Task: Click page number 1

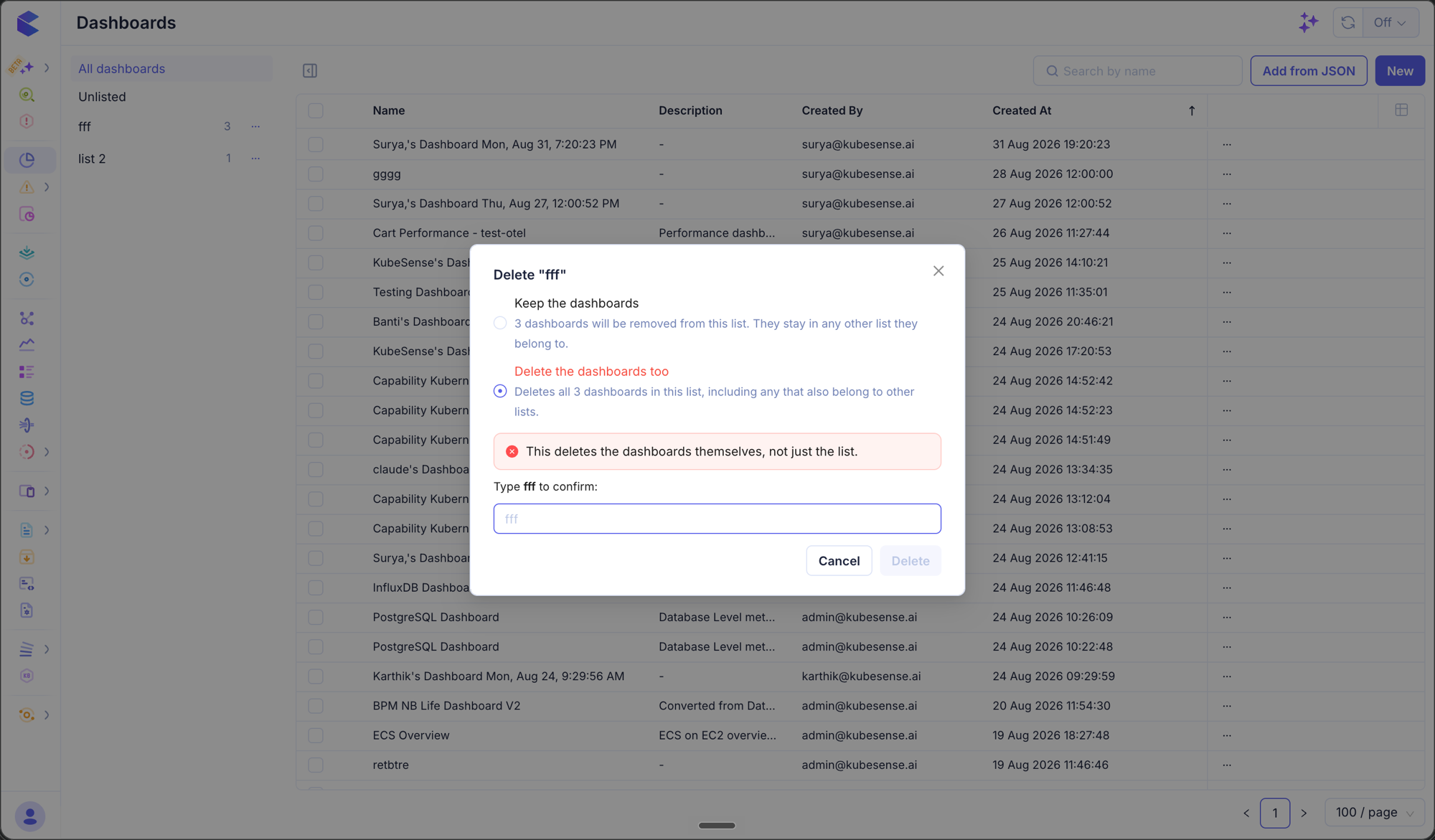Action: coord(1275,813)
